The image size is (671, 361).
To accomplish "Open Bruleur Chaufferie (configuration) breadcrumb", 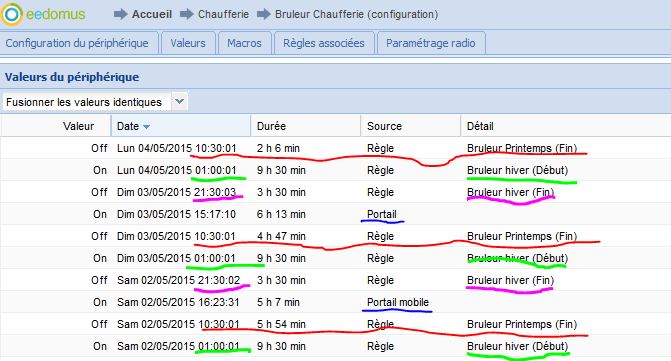I will click(x=356, y=14).
